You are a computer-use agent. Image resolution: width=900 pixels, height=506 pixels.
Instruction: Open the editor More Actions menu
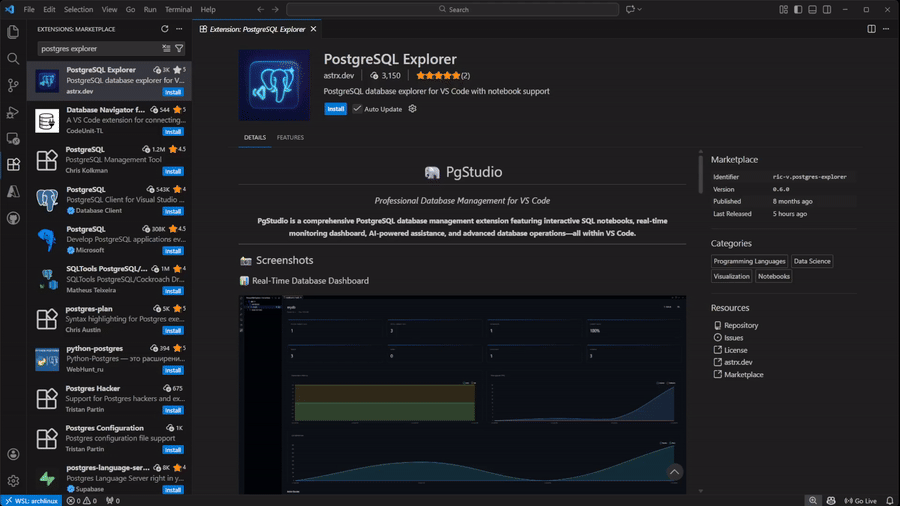click(886, 29)
